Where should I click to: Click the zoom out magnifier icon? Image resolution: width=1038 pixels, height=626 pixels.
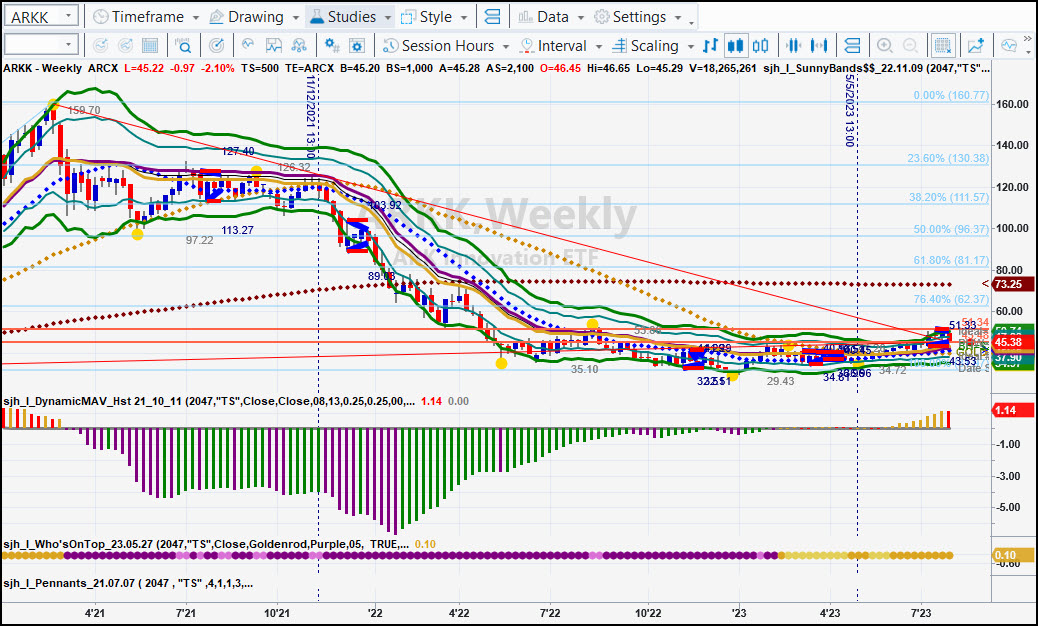(911, 45)
